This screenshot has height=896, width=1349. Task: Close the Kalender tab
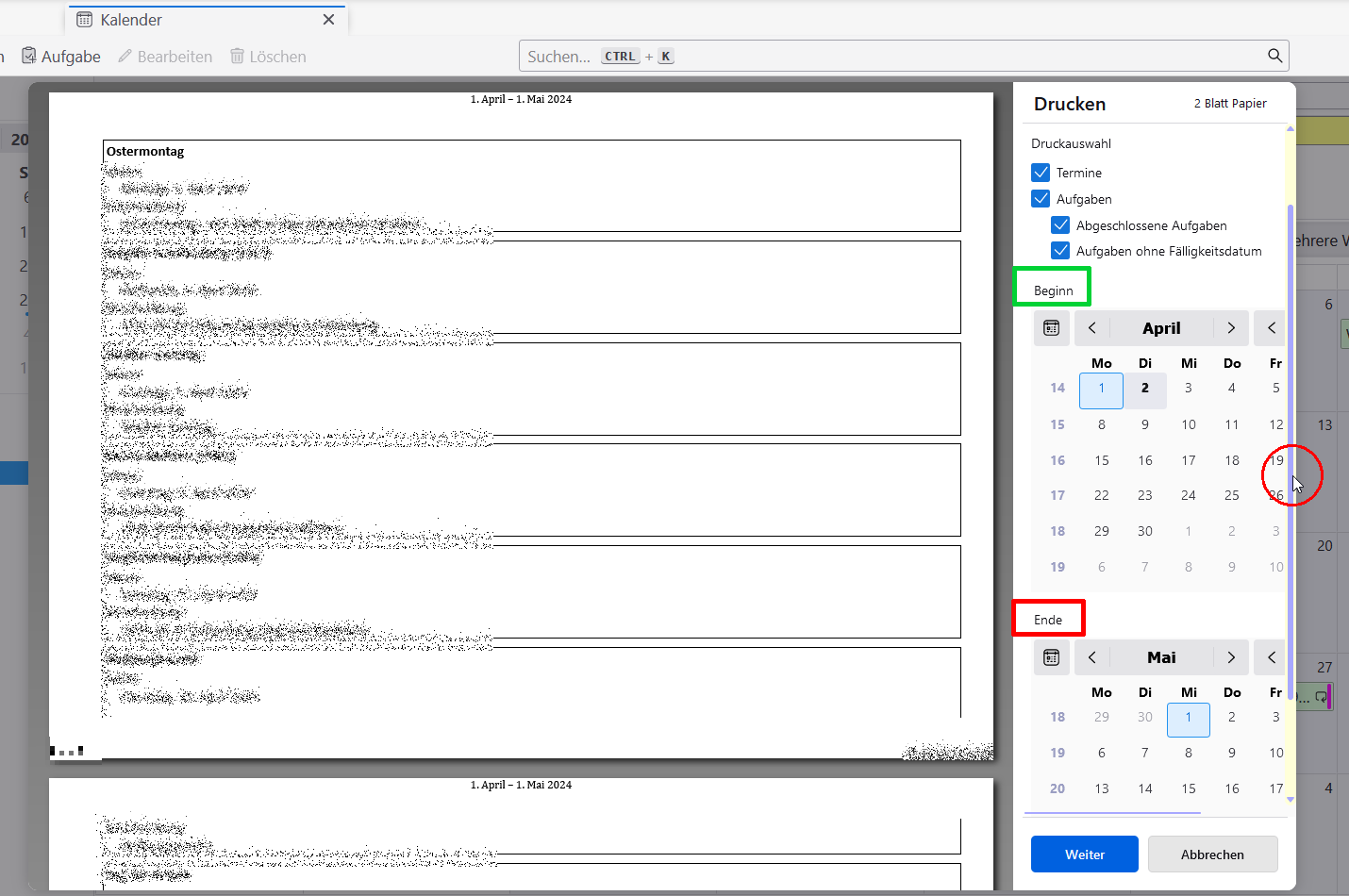pos(328,20)
